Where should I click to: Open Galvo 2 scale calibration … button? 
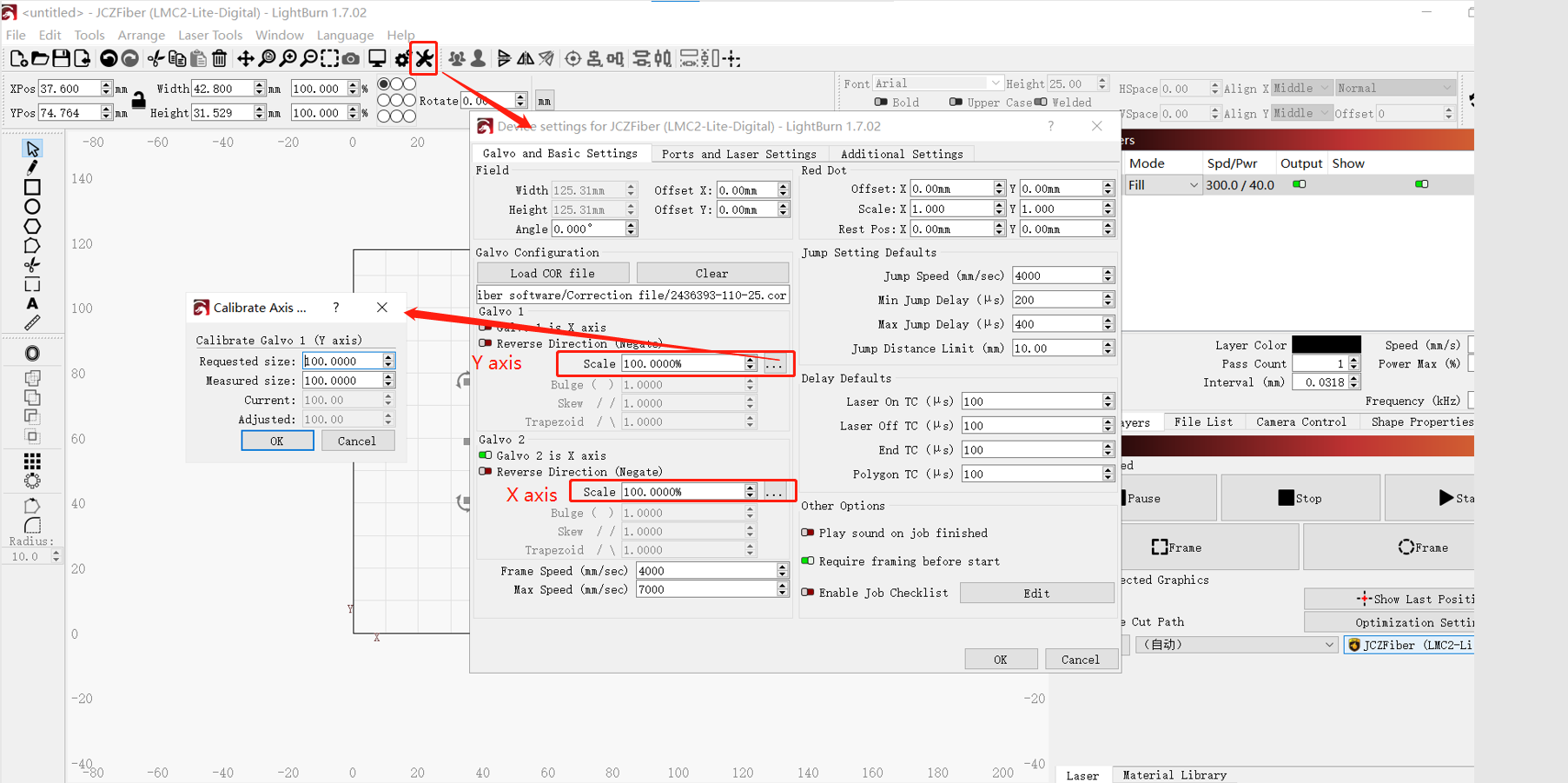774,492
